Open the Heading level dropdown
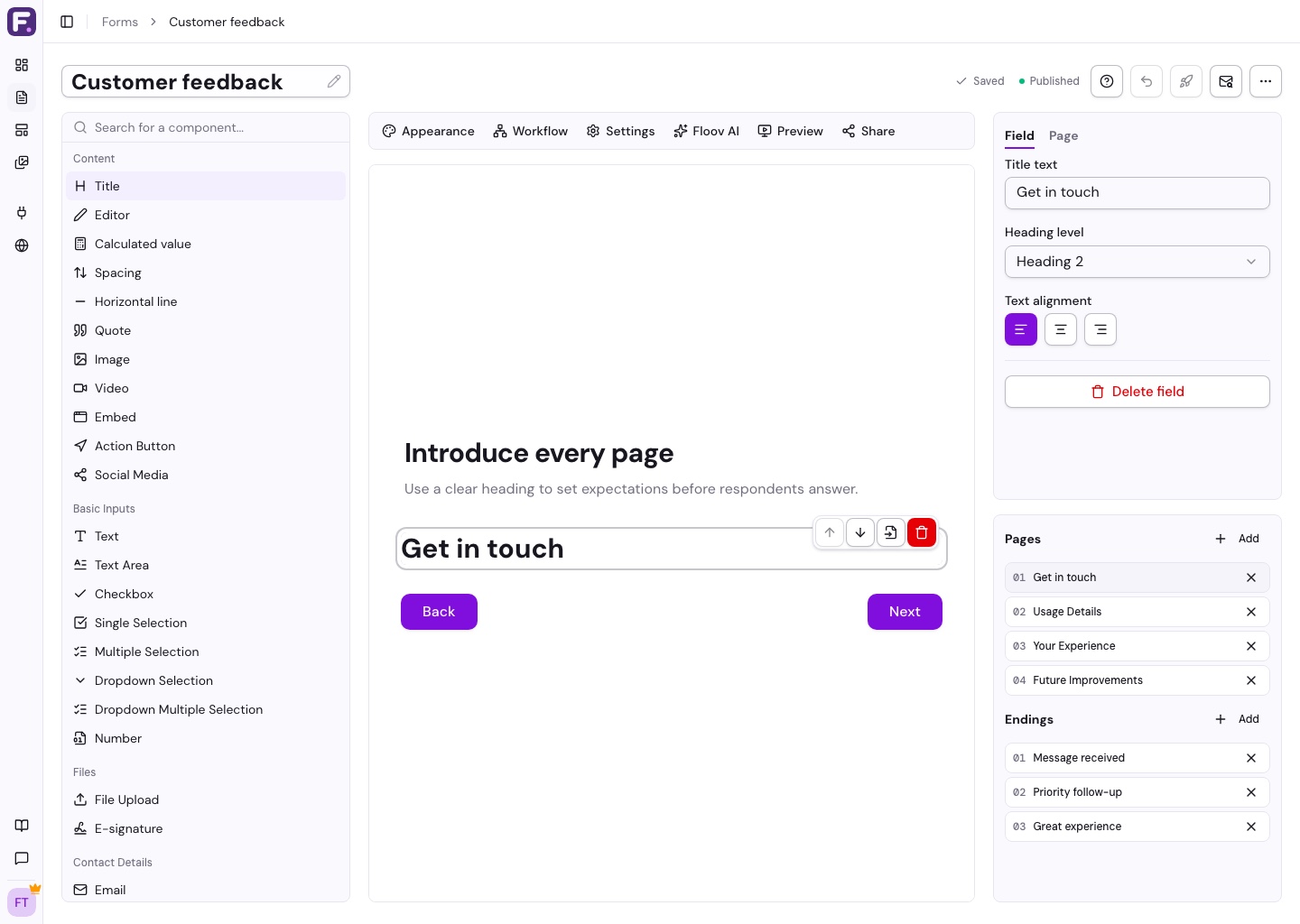1300x924 pixels. point(1137,262)
